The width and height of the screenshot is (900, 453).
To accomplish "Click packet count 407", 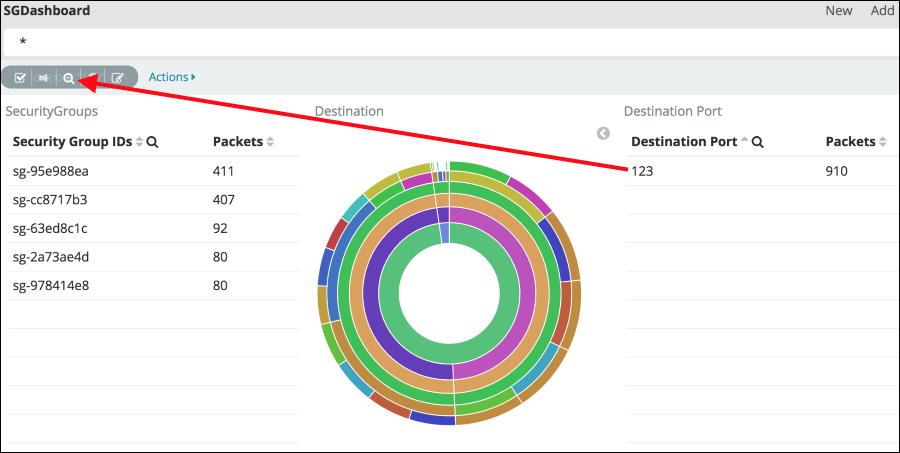I will pyautogui.click(x=224, y=200).
